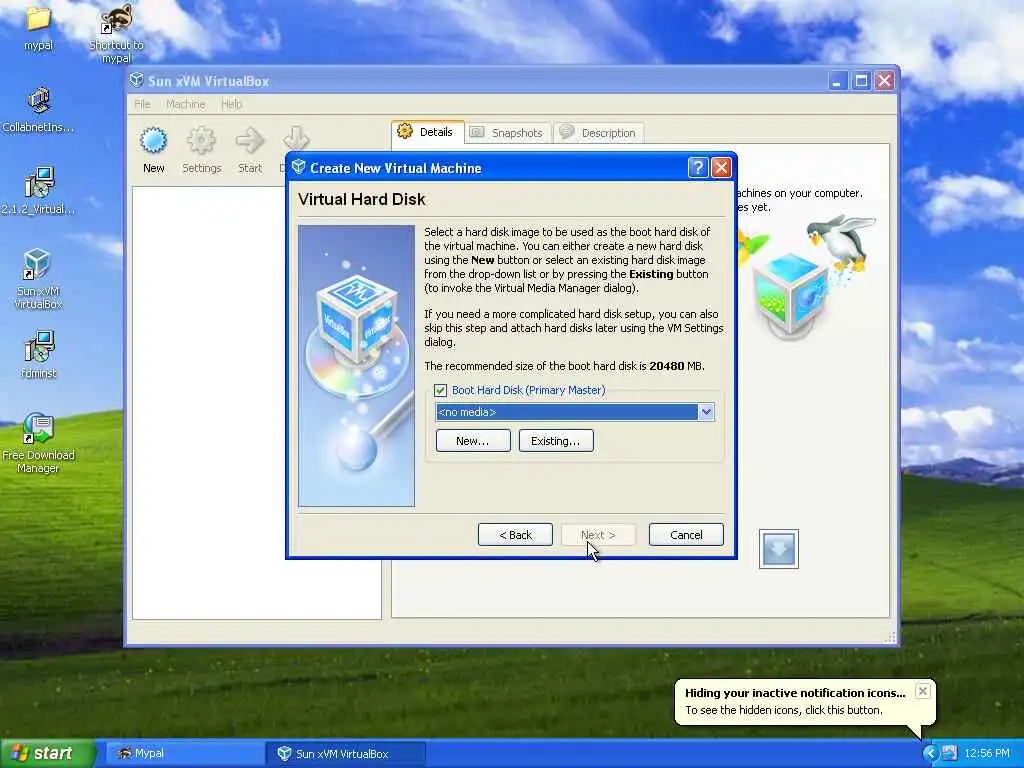
Task: Click the blue down-arrow button in Details pane
Action: tap(778, 549)
